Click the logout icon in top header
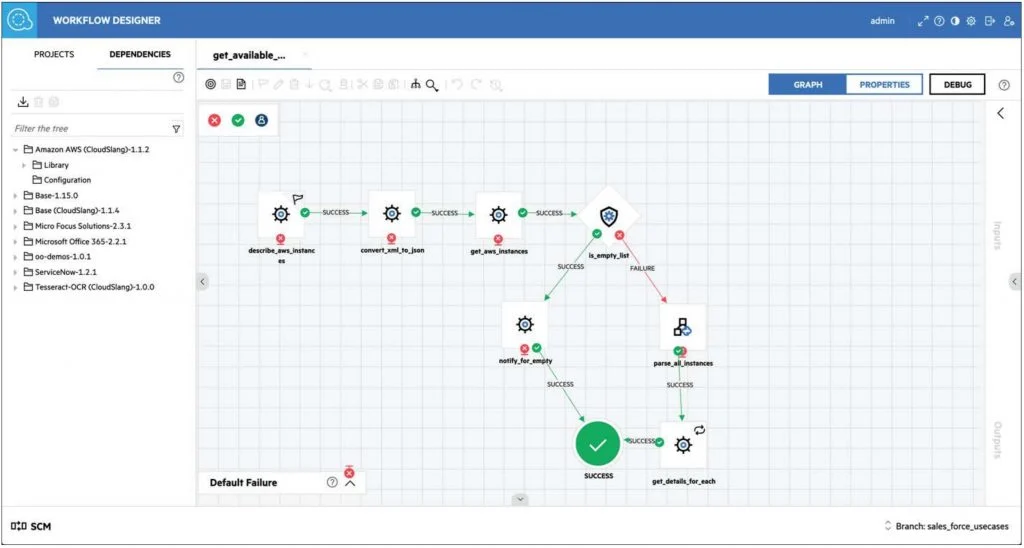Image resolution: width=1024 pixels, height=548 pixels. (x=989, y=20)
